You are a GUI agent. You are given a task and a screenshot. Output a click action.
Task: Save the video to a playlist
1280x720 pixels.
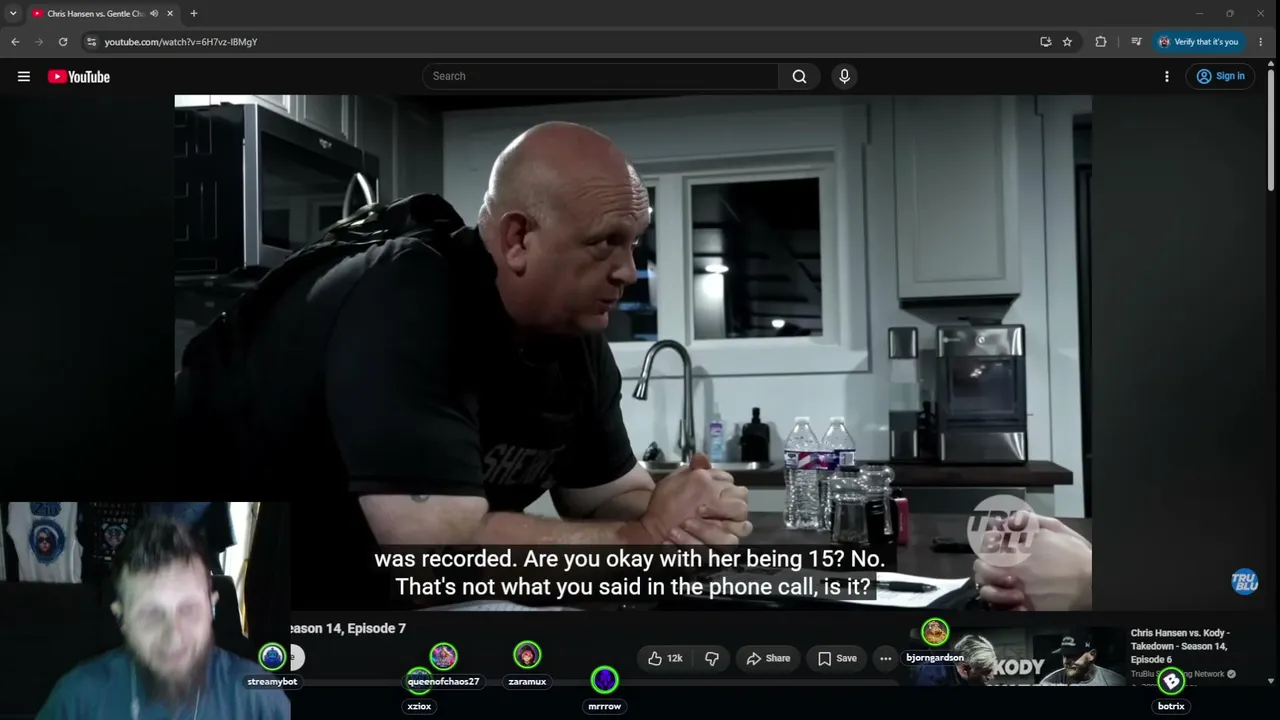point(837,658)
